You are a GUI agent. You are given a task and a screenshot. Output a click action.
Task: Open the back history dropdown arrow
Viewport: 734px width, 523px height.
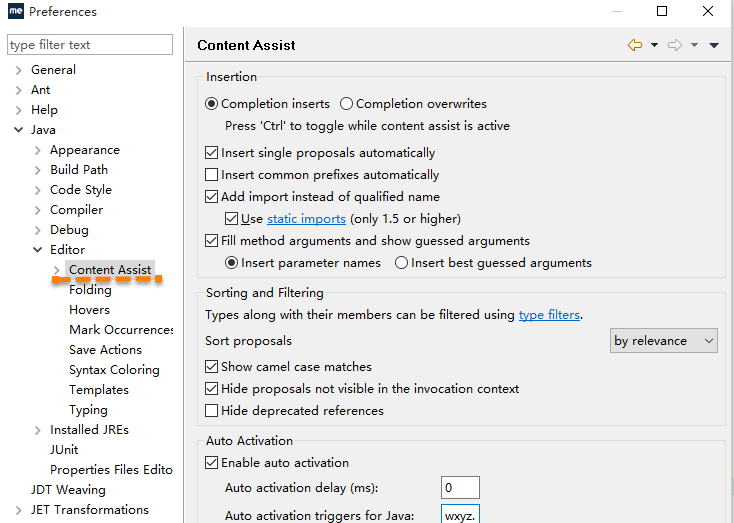click(654, 45)
